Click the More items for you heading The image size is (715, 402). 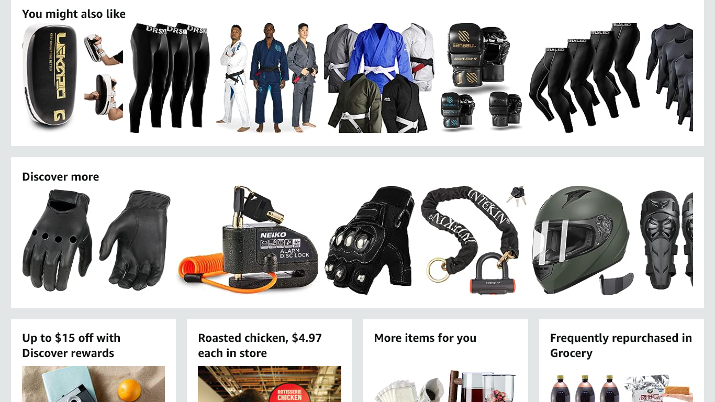[x=425, y=338]
